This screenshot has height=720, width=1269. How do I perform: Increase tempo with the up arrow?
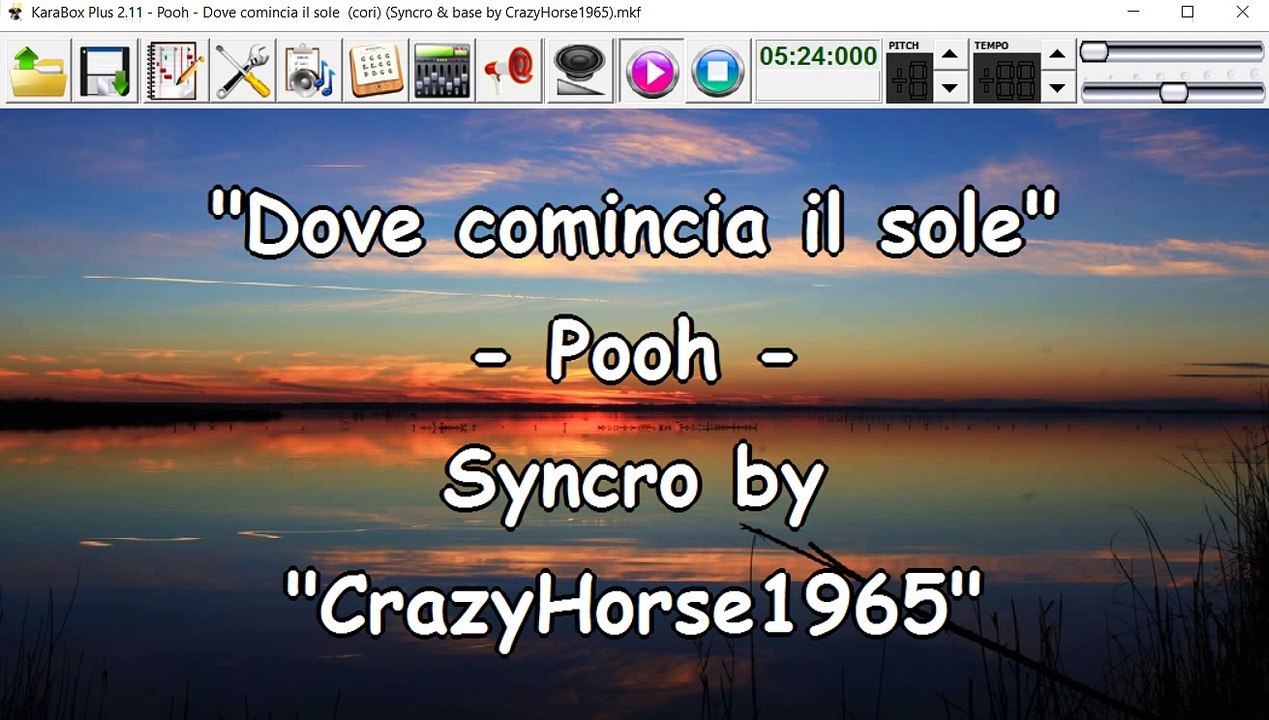coord(1058,54)
